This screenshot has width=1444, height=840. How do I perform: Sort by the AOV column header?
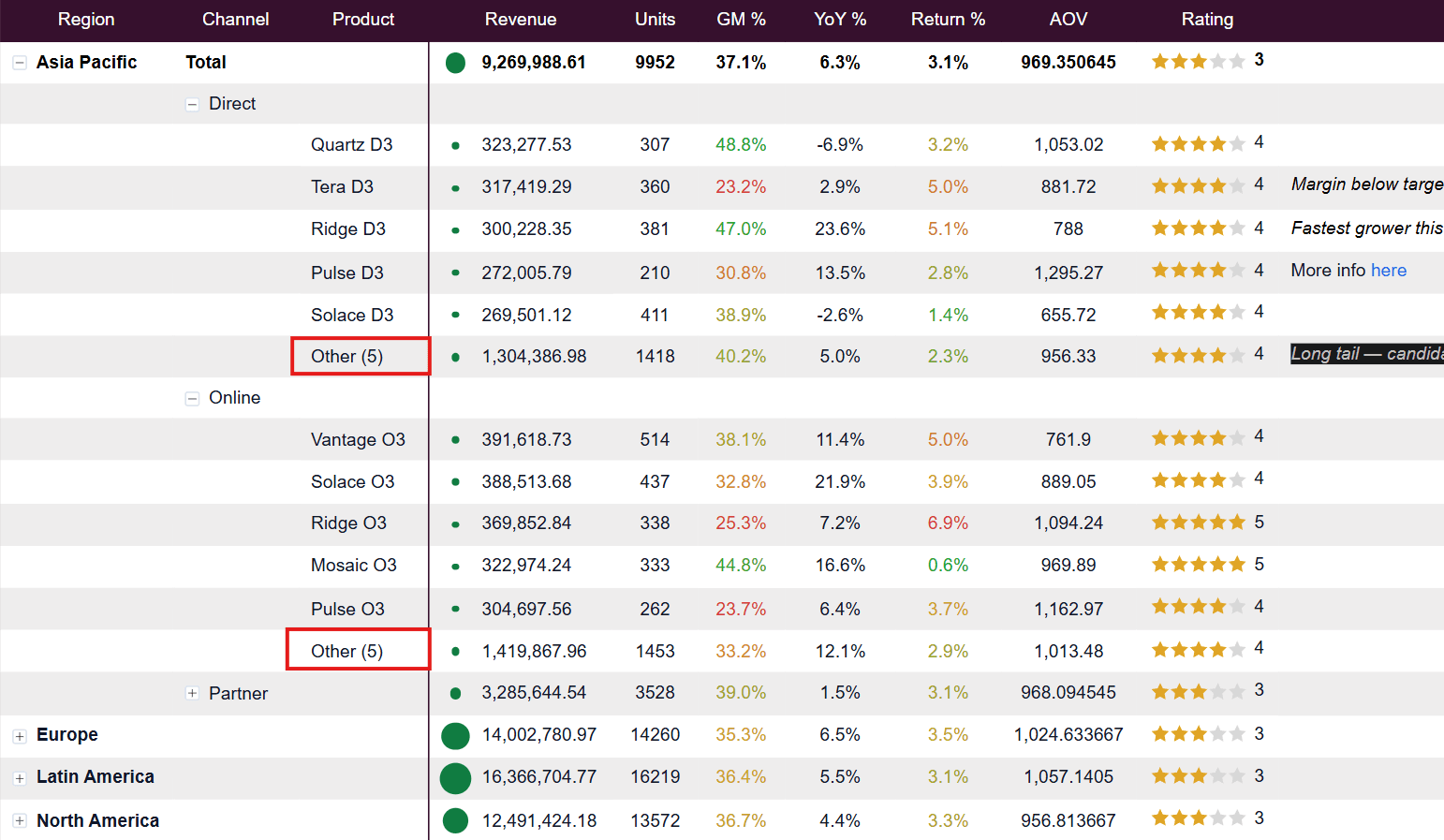[x=1068, y=20]
